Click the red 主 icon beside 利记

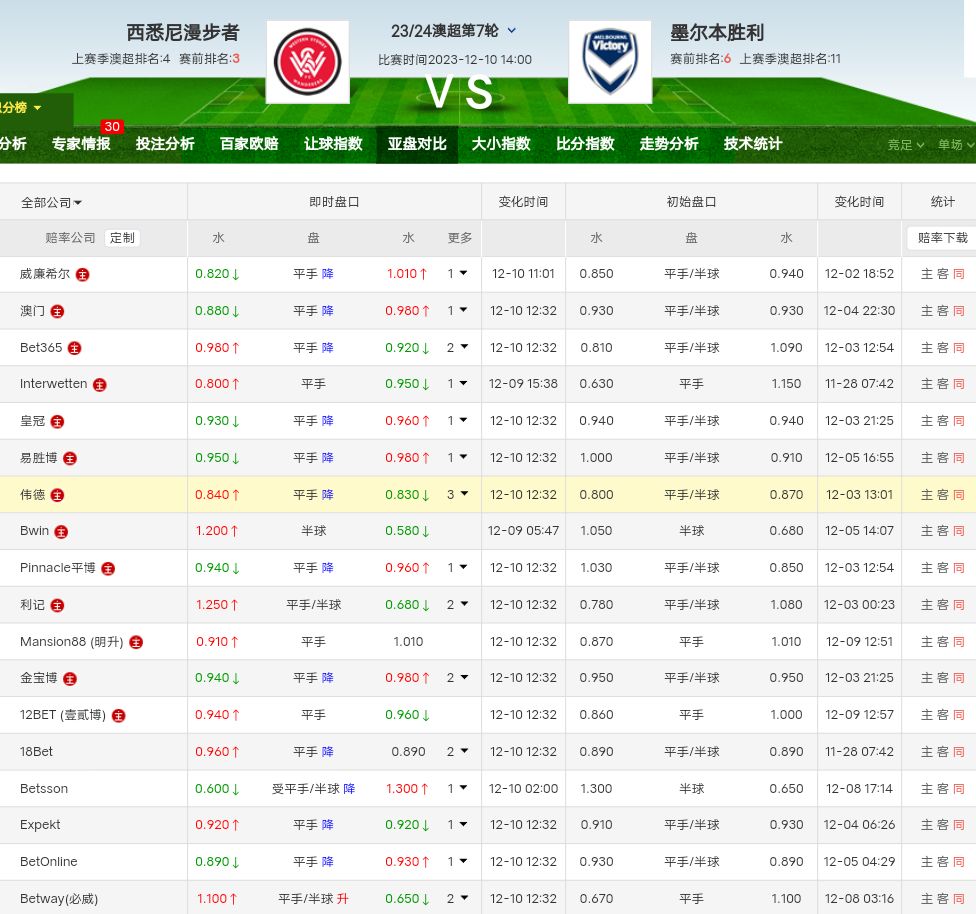coord(57,605)
